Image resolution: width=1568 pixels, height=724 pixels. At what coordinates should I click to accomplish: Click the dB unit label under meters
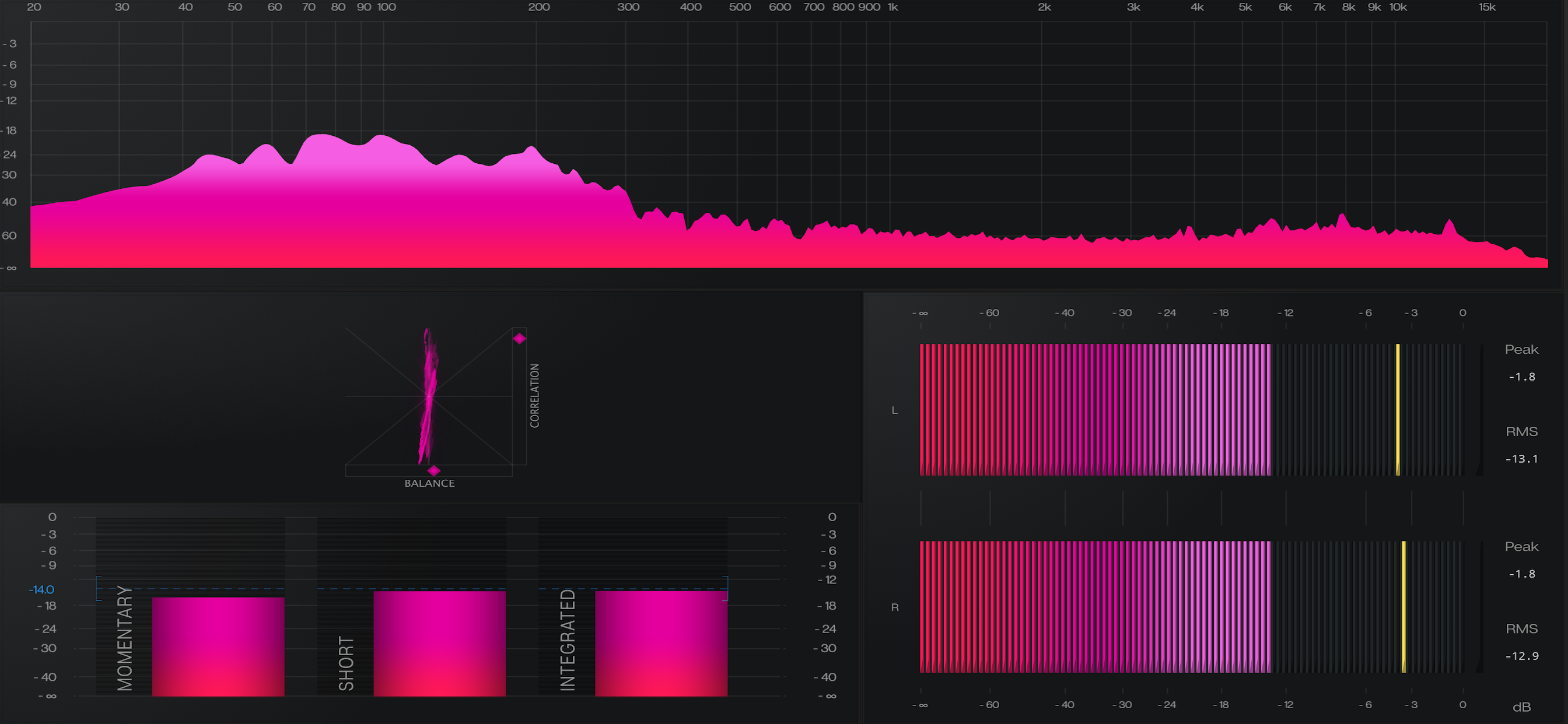tap(1522, 707)
